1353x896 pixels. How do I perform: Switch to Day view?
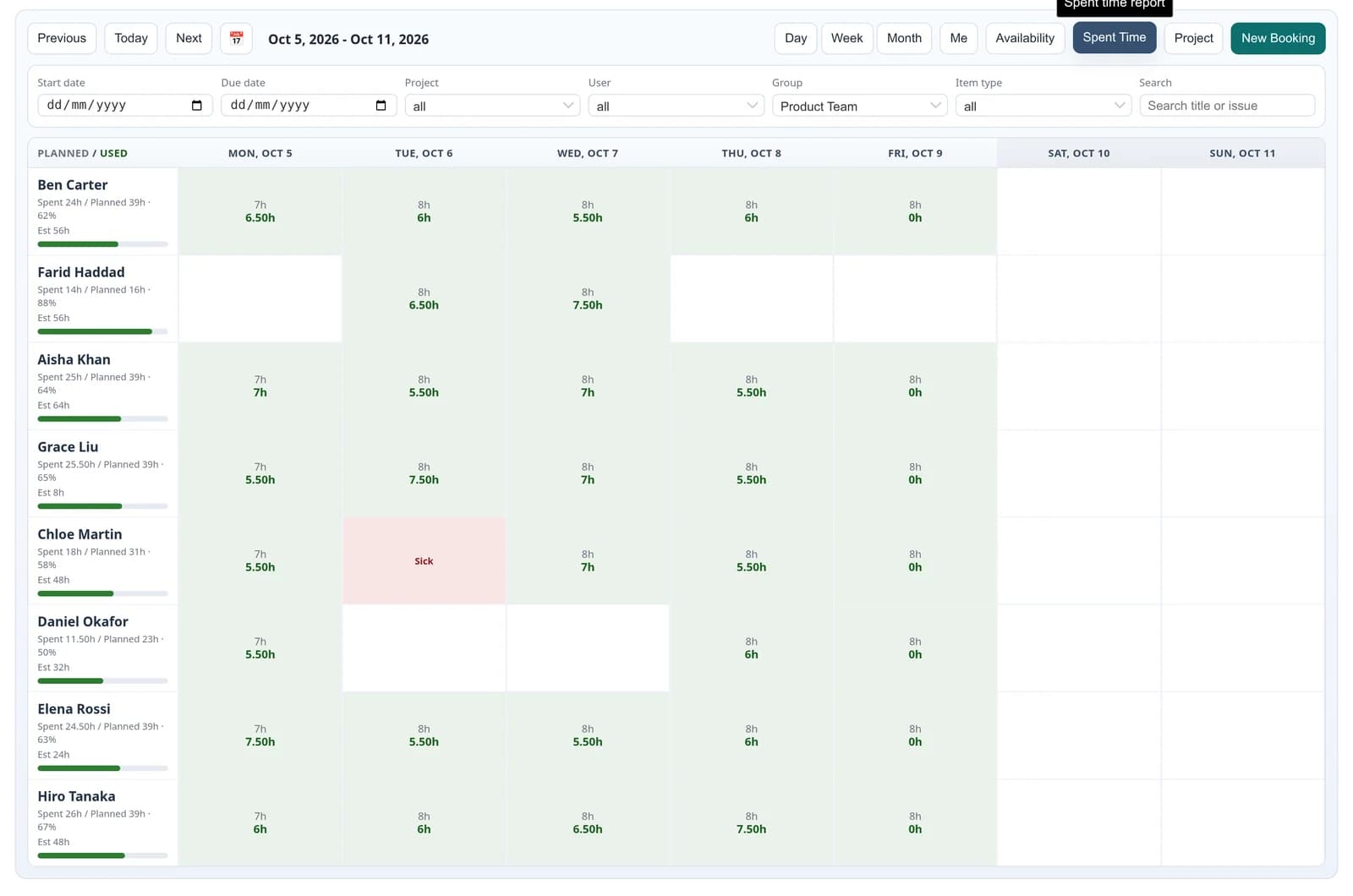click(x=796, y=38)
